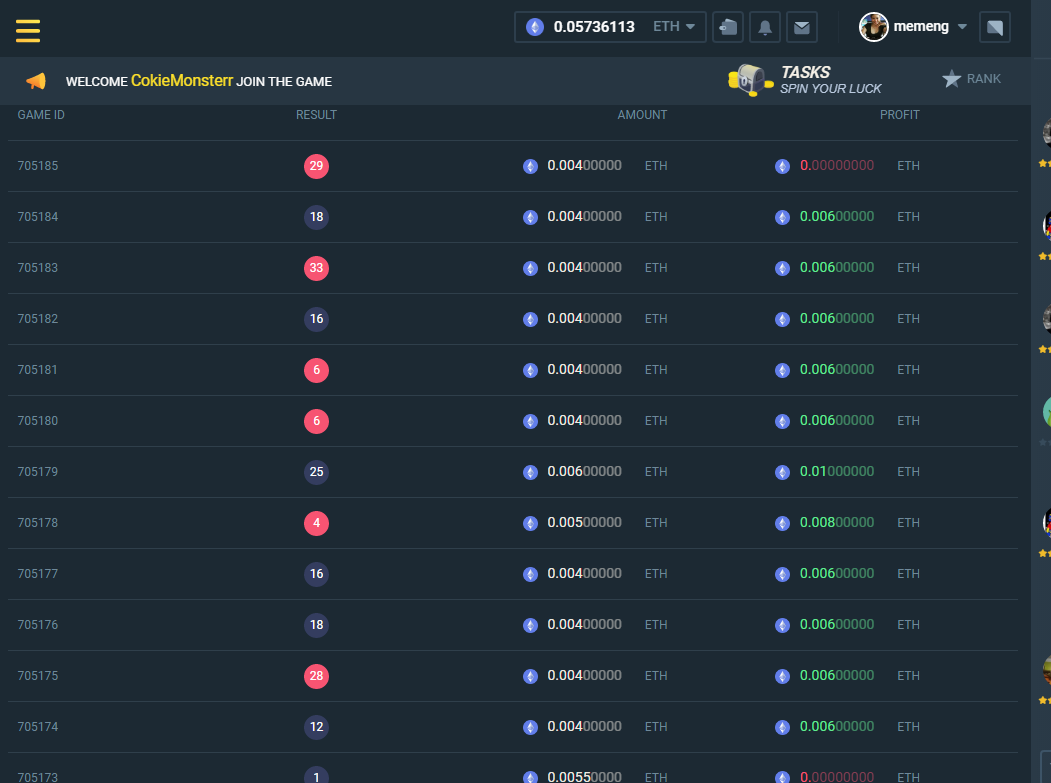
Task: Click the Tasks treasure chest icon
Action: click(x=747, y=80)
